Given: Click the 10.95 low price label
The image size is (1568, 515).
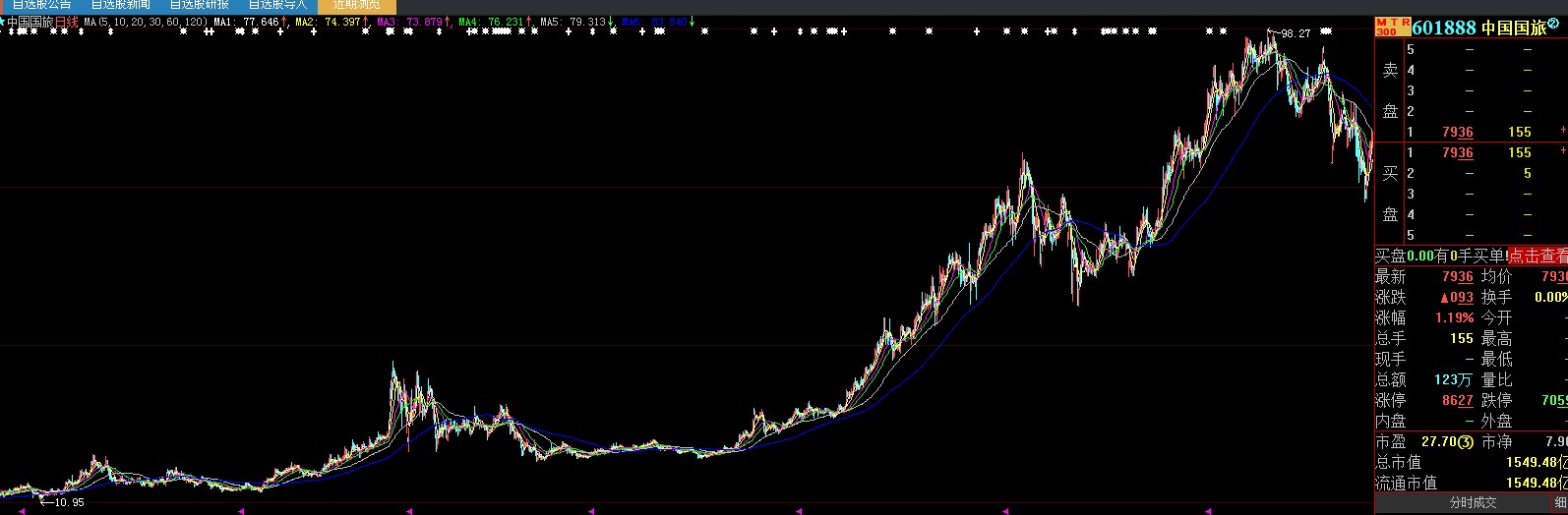Looking at the screenshot, I should pyautogui.click(x=69, y=502).
